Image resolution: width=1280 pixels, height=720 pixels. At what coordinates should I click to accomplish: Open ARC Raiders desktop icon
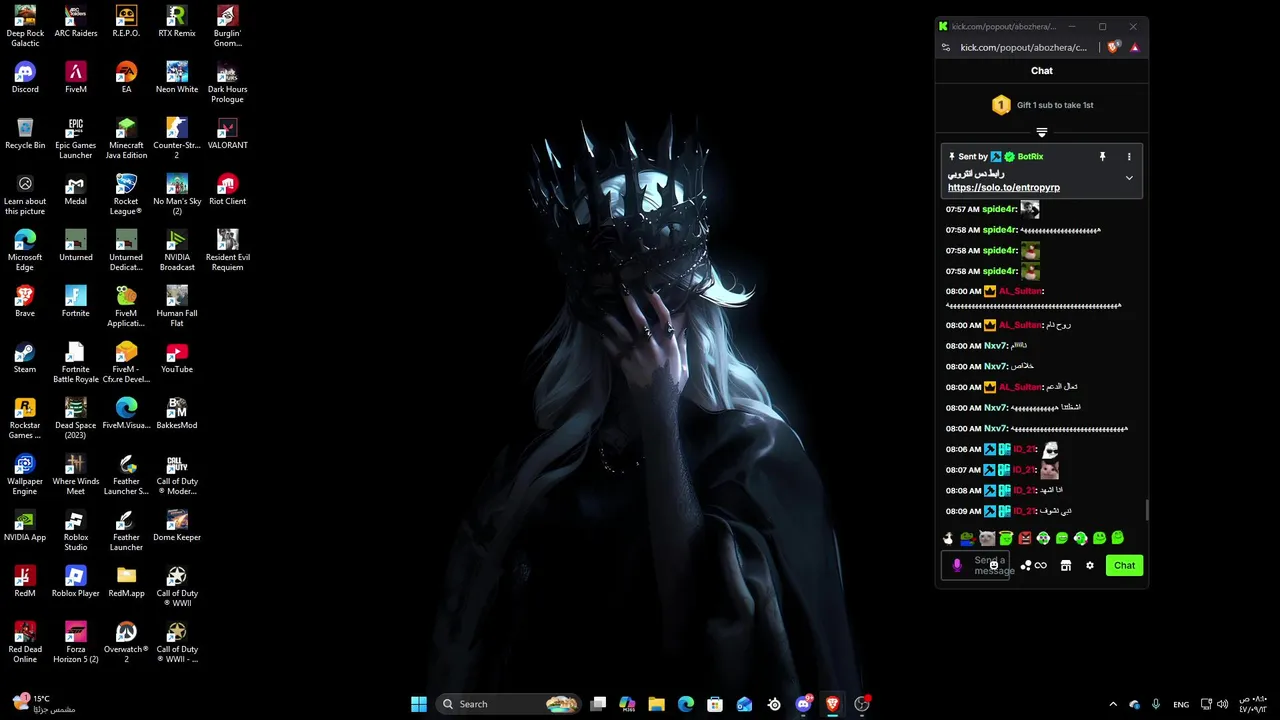(x=76, y=21)
